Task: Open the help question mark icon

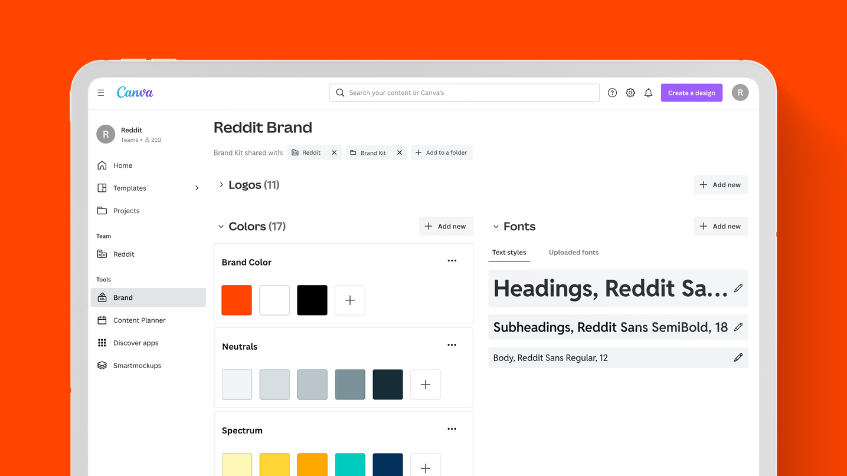Action: [x=612, y=93]
